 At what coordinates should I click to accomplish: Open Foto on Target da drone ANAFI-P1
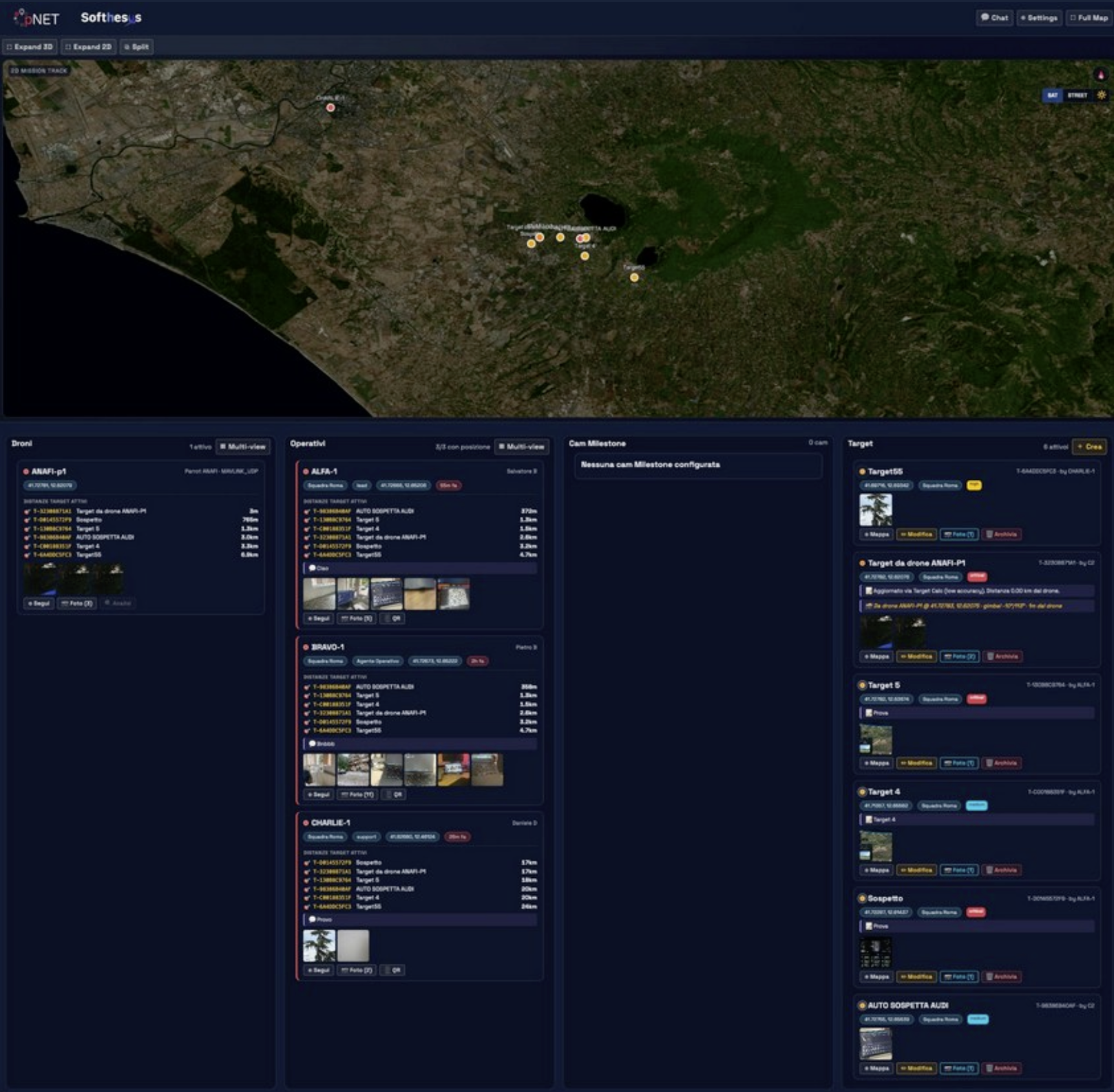[x=959, y=656]
